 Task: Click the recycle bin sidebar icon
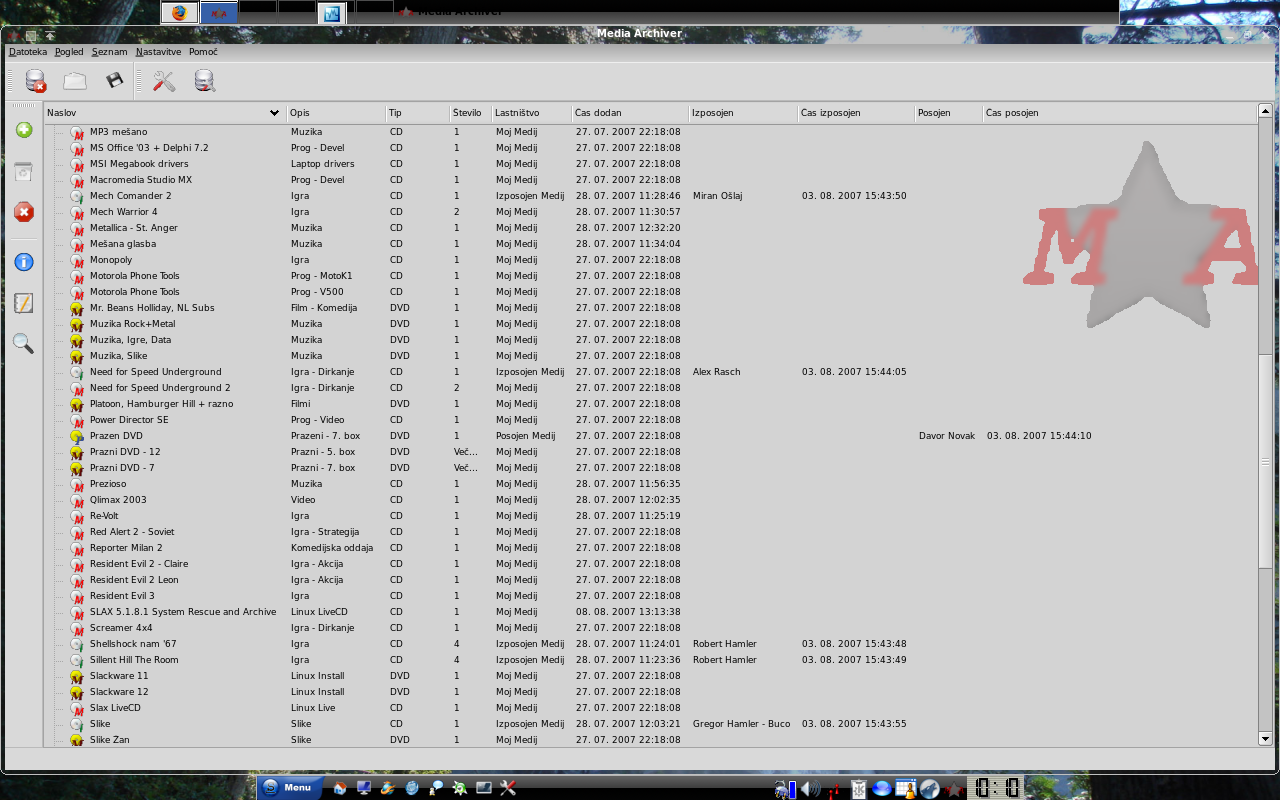pos(24,172)
